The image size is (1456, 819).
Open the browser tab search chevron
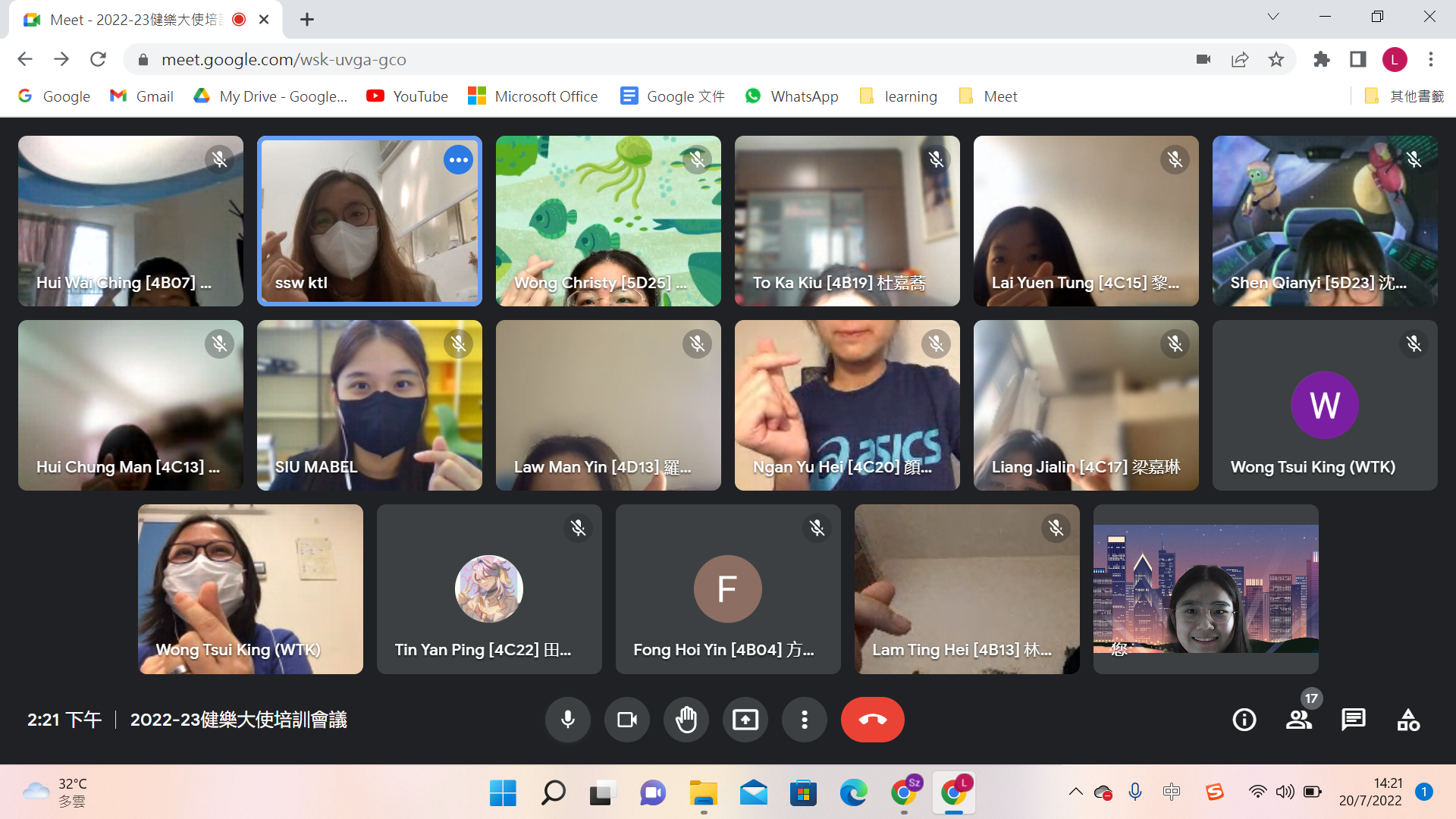tap(1273, 16)
